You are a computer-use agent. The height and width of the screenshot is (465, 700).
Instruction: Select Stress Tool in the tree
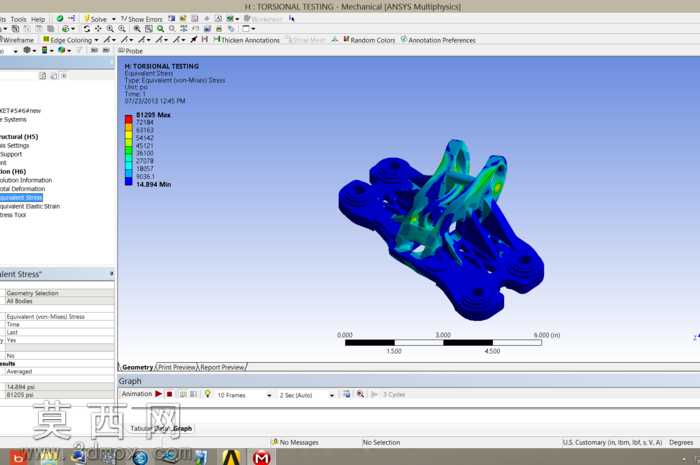(x=13, y=215)
